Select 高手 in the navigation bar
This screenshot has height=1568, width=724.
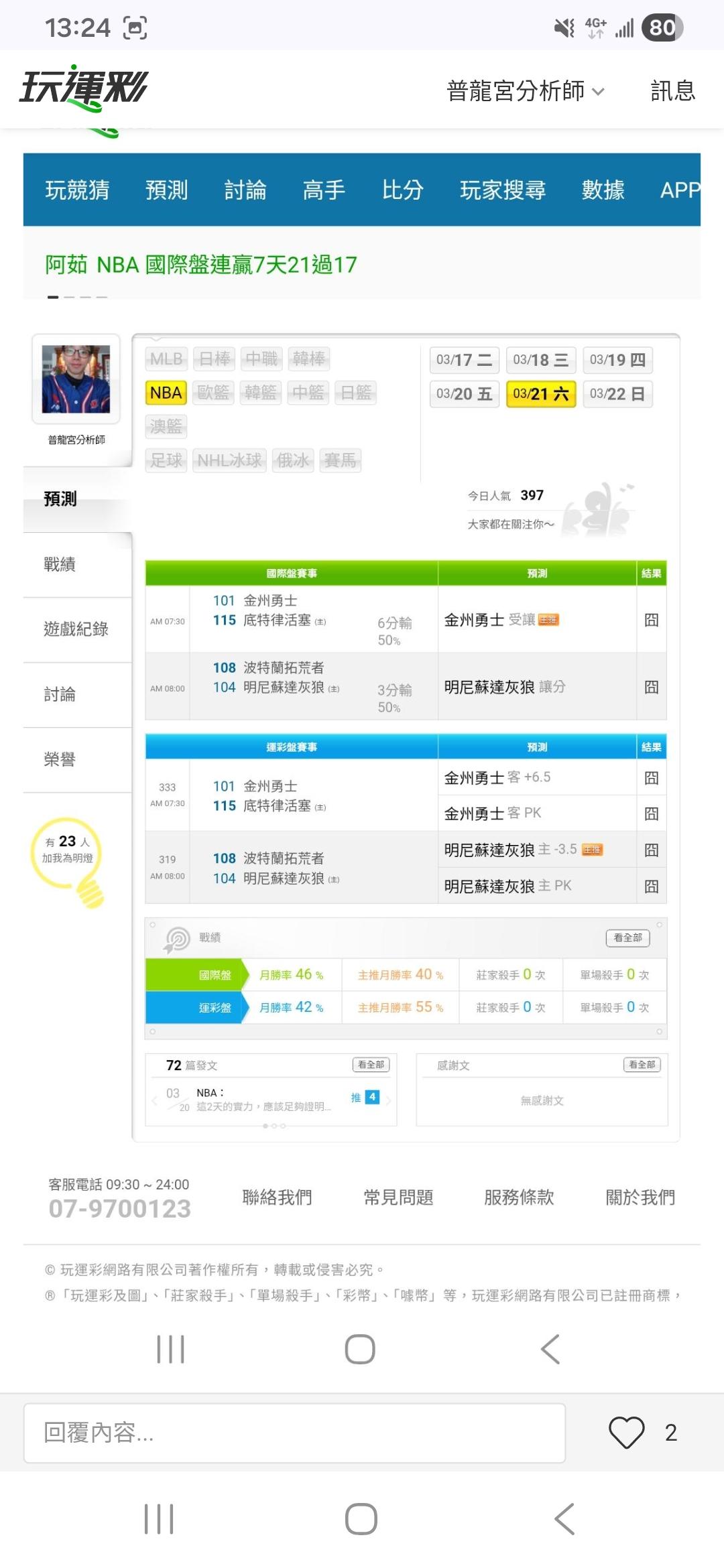pos(324,190)
